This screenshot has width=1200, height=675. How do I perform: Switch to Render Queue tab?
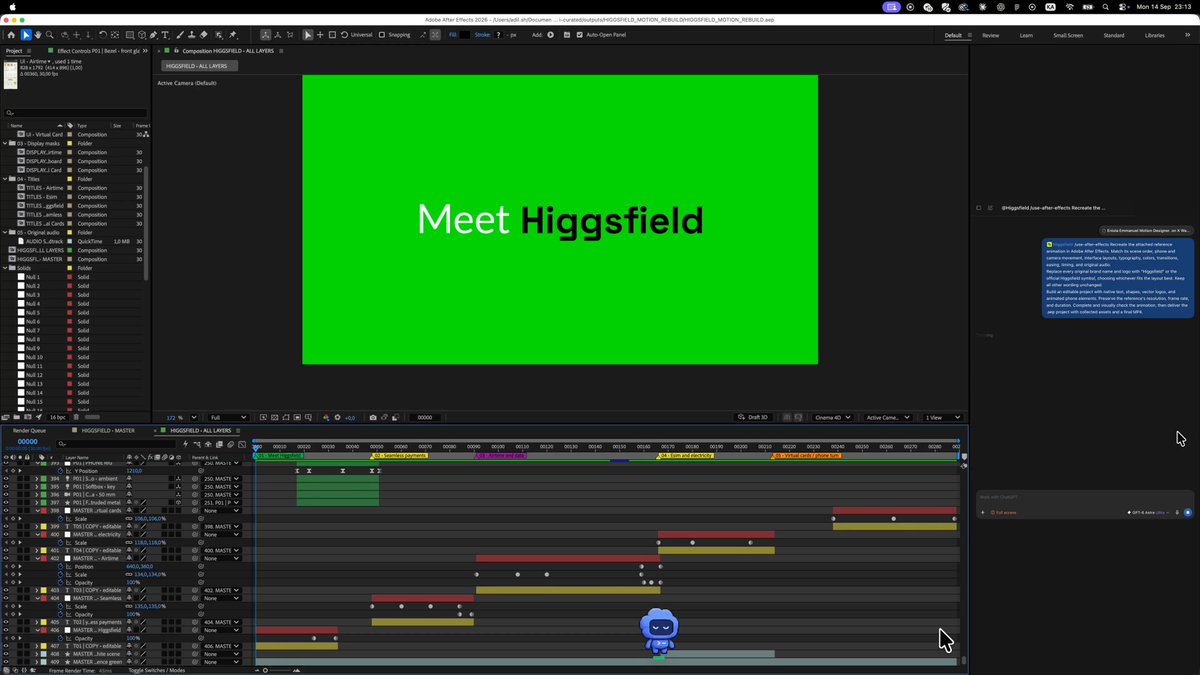point(30,430)
